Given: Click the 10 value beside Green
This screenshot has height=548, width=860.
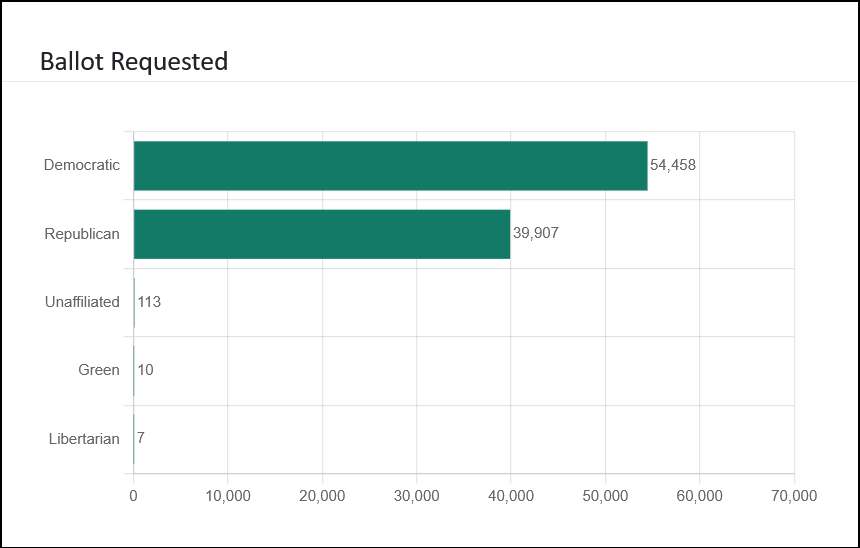Looking at the screenshot, I should click(145, 370).
